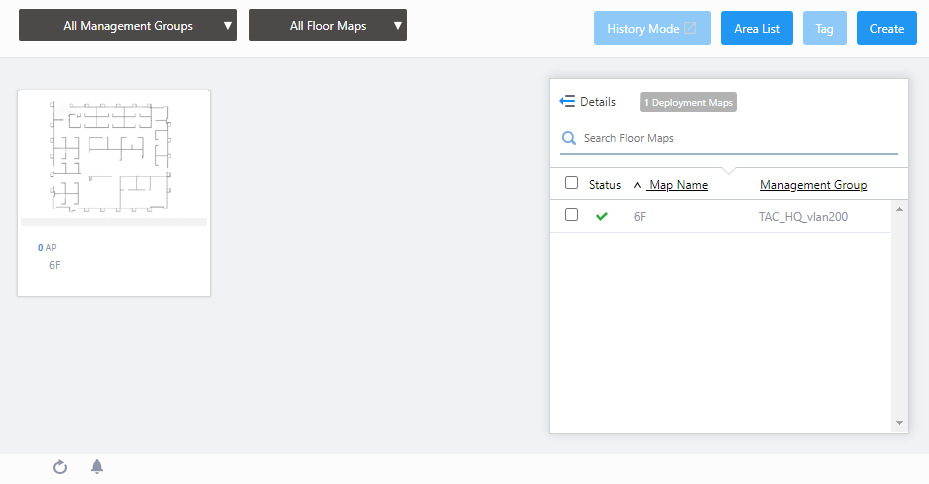Click the Create button
Screen dimensions: 929x484
[x=886, y=28]
